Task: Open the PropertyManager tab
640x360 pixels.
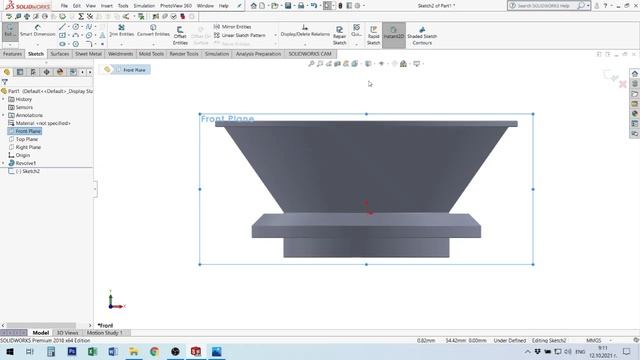Action: coord(20,72)
